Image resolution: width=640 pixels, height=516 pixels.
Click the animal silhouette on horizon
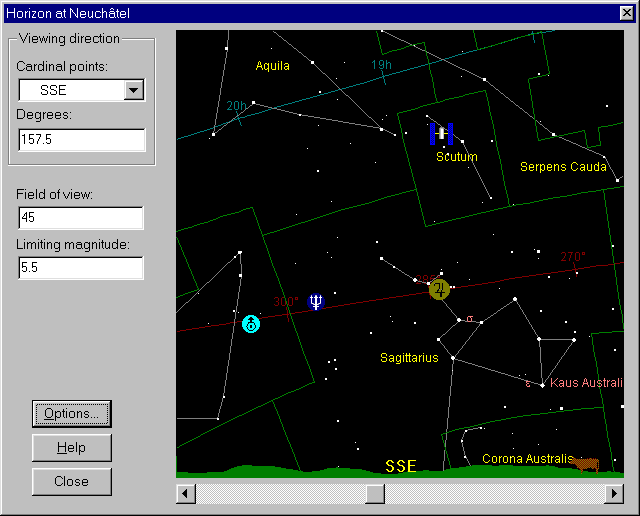[x=586, y=463]
